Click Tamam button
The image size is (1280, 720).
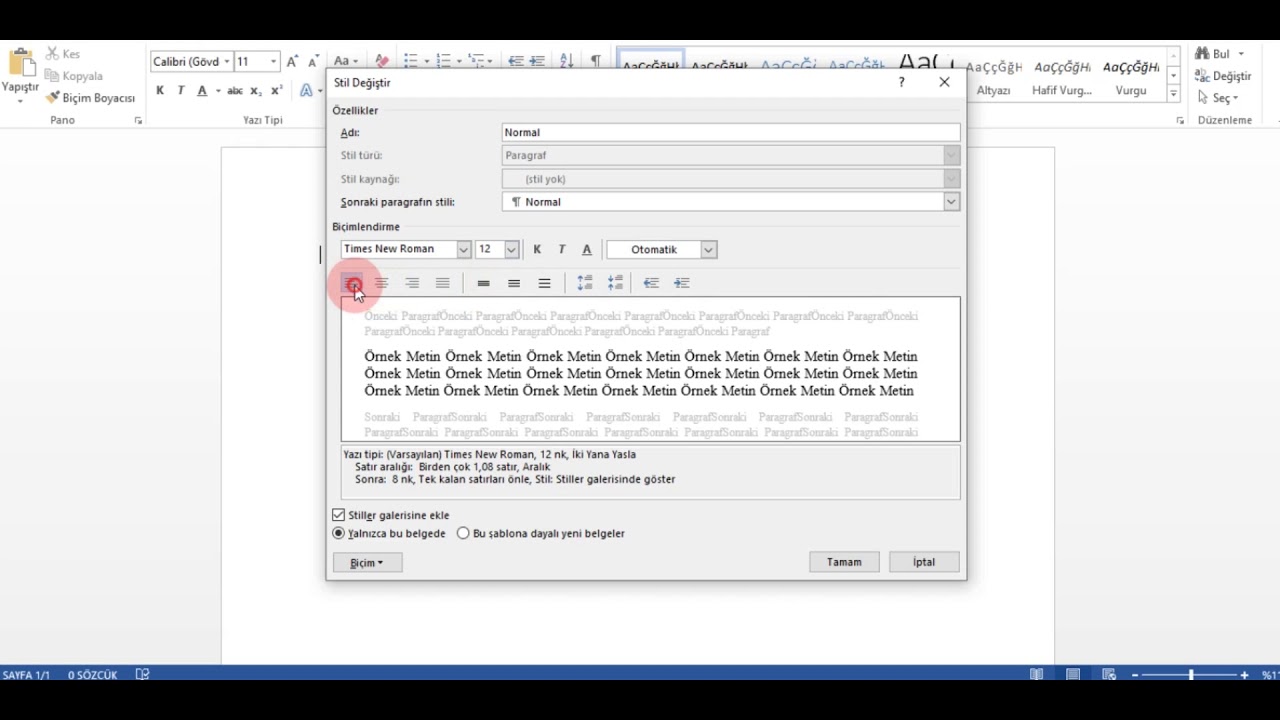coord(844,562)
